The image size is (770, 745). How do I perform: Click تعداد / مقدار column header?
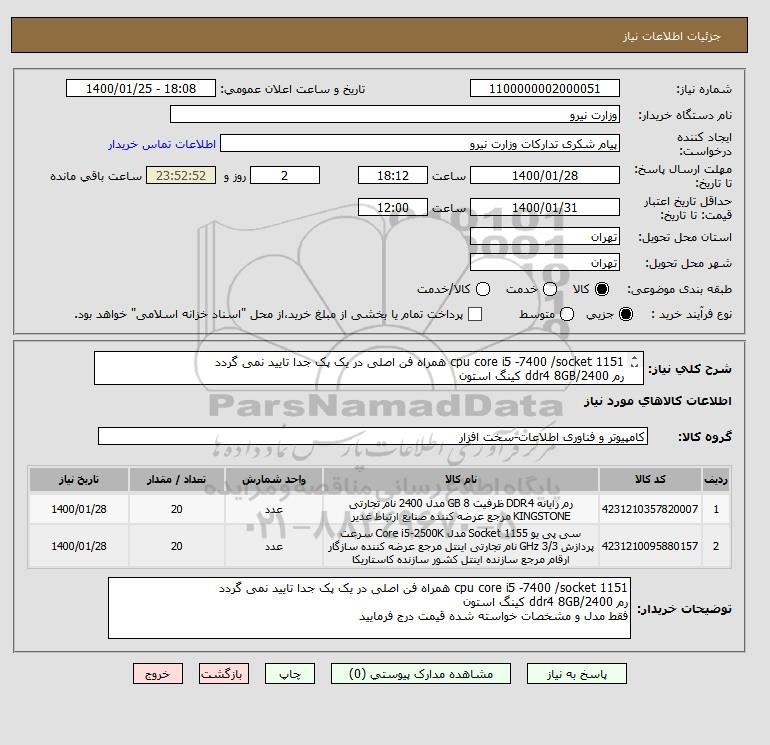point(177,479)
